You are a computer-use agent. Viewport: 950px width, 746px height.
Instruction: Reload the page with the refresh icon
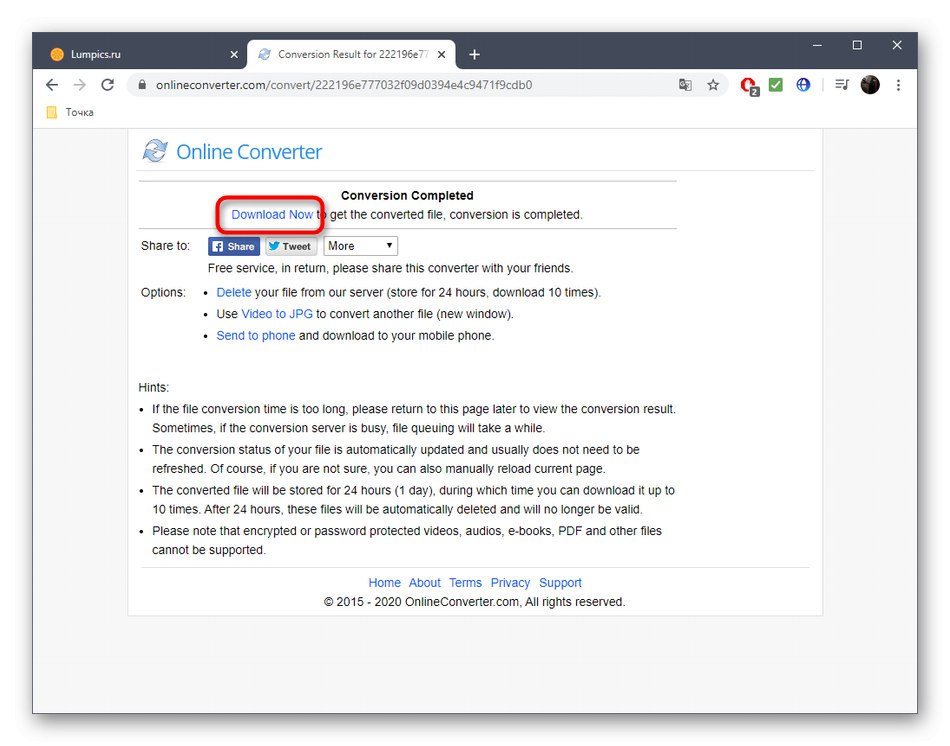tap(107, 85)
